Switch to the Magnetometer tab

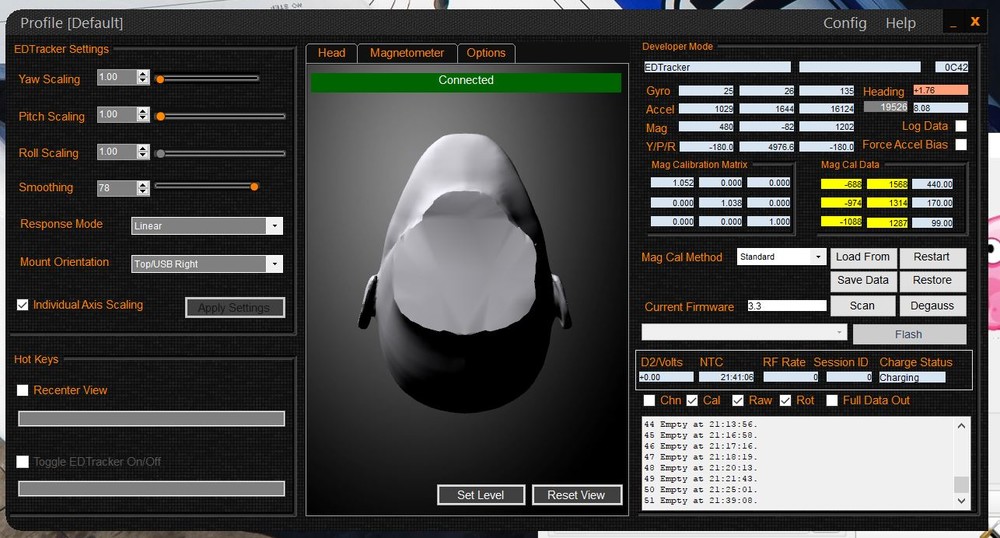406,53
